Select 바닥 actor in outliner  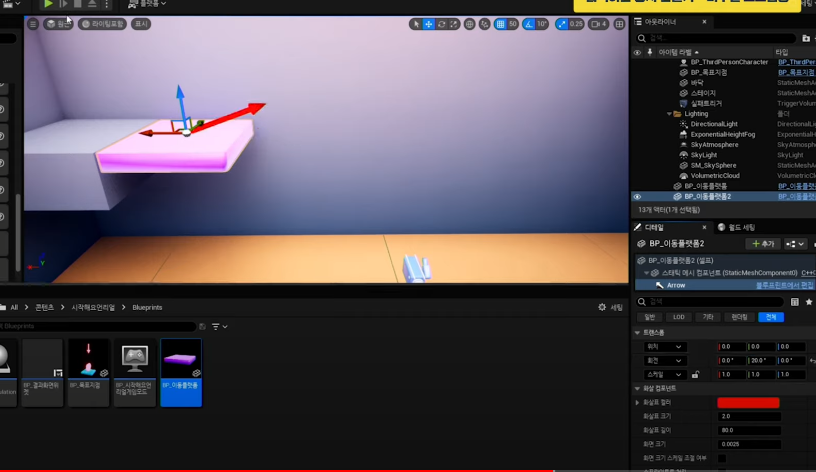[697, 83]
